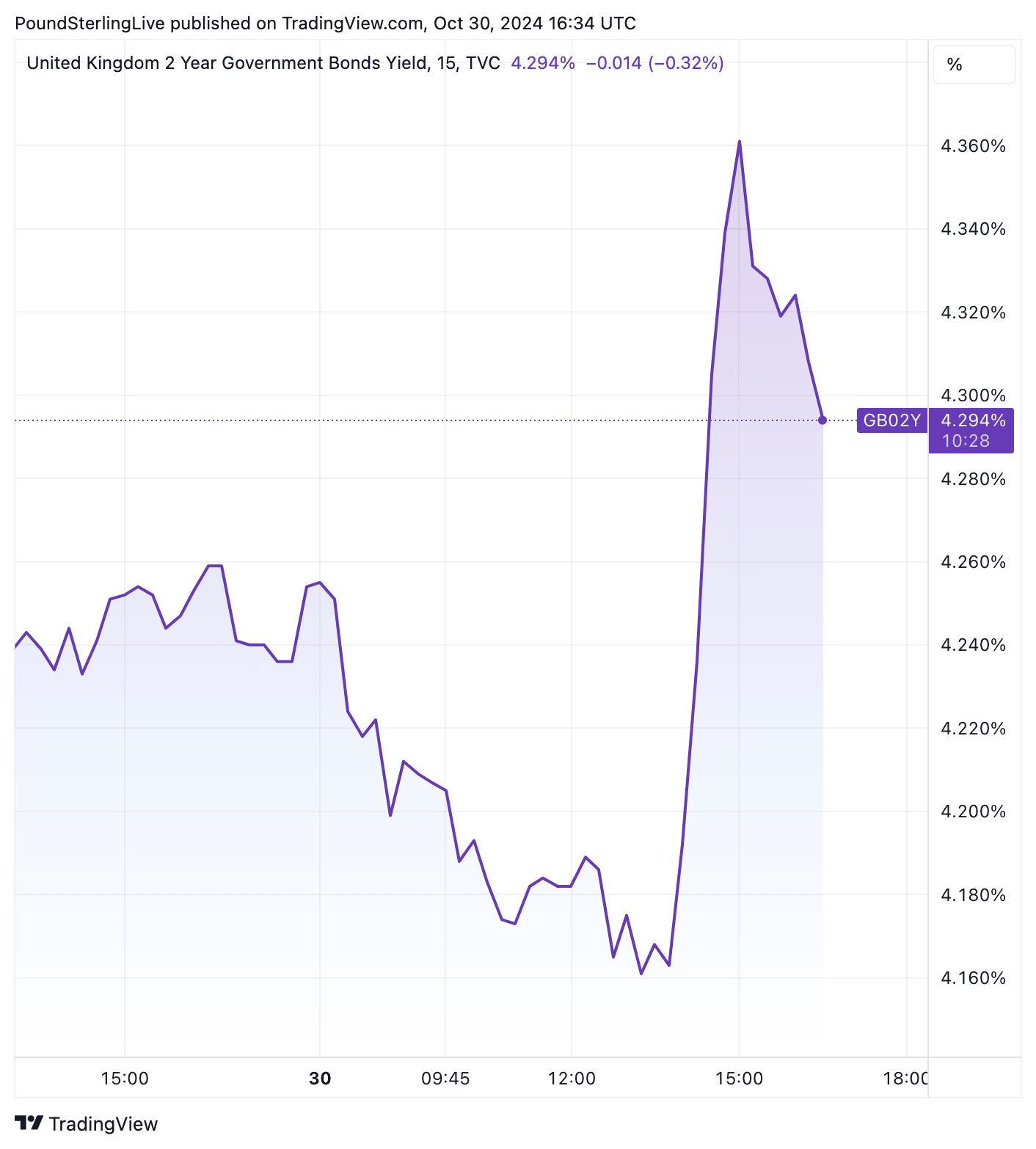Click the last price dot on line
The image size is (1036, 1149).
coord(822,420)
